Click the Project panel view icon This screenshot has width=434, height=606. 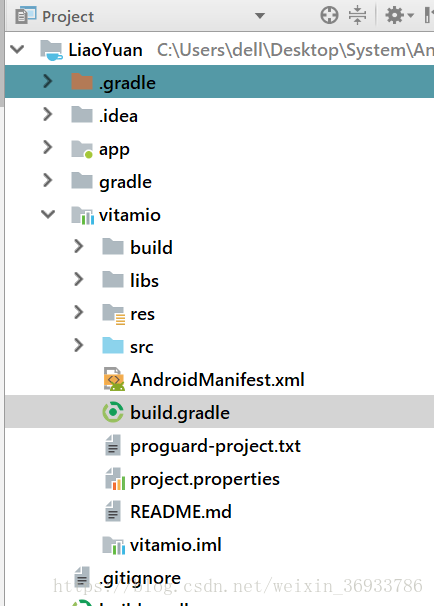pyautogui.click(x=25, y=16)
